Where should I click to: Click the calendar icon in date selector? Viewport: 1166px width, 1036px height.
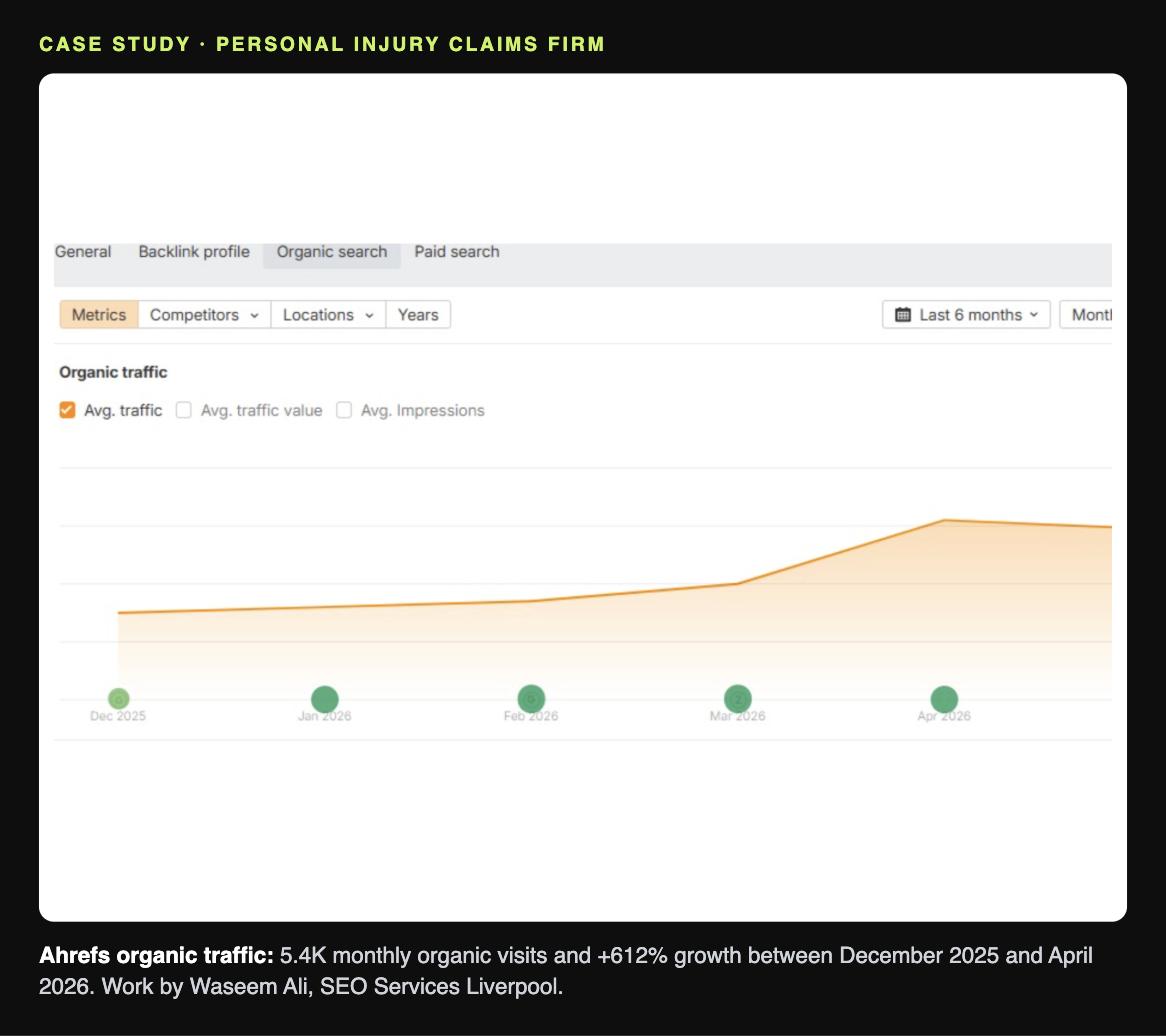(x=903, y=315)
